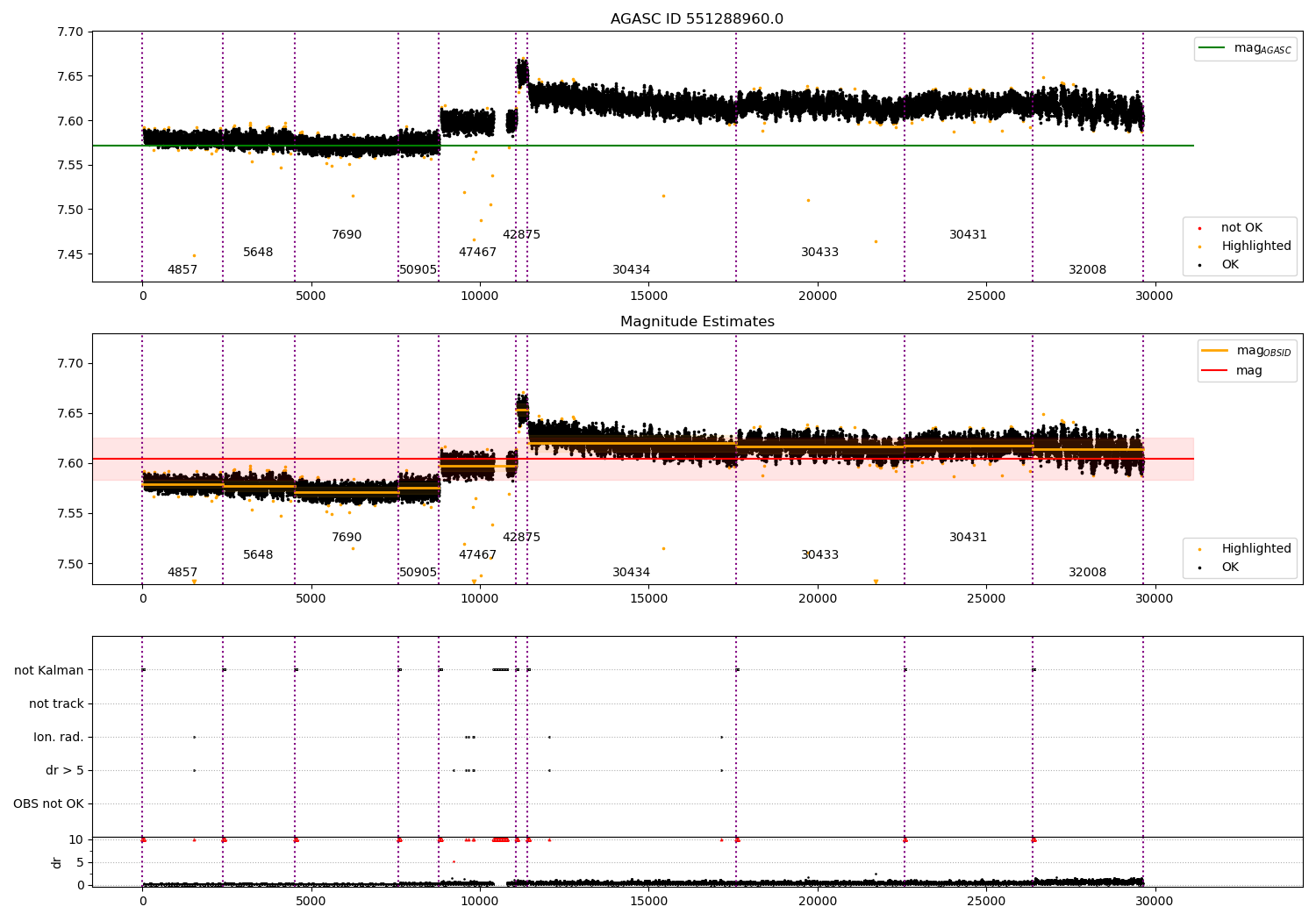
Task: Click obsid label 30433 in the AGASC ID plot
Action: coord(819,253)
